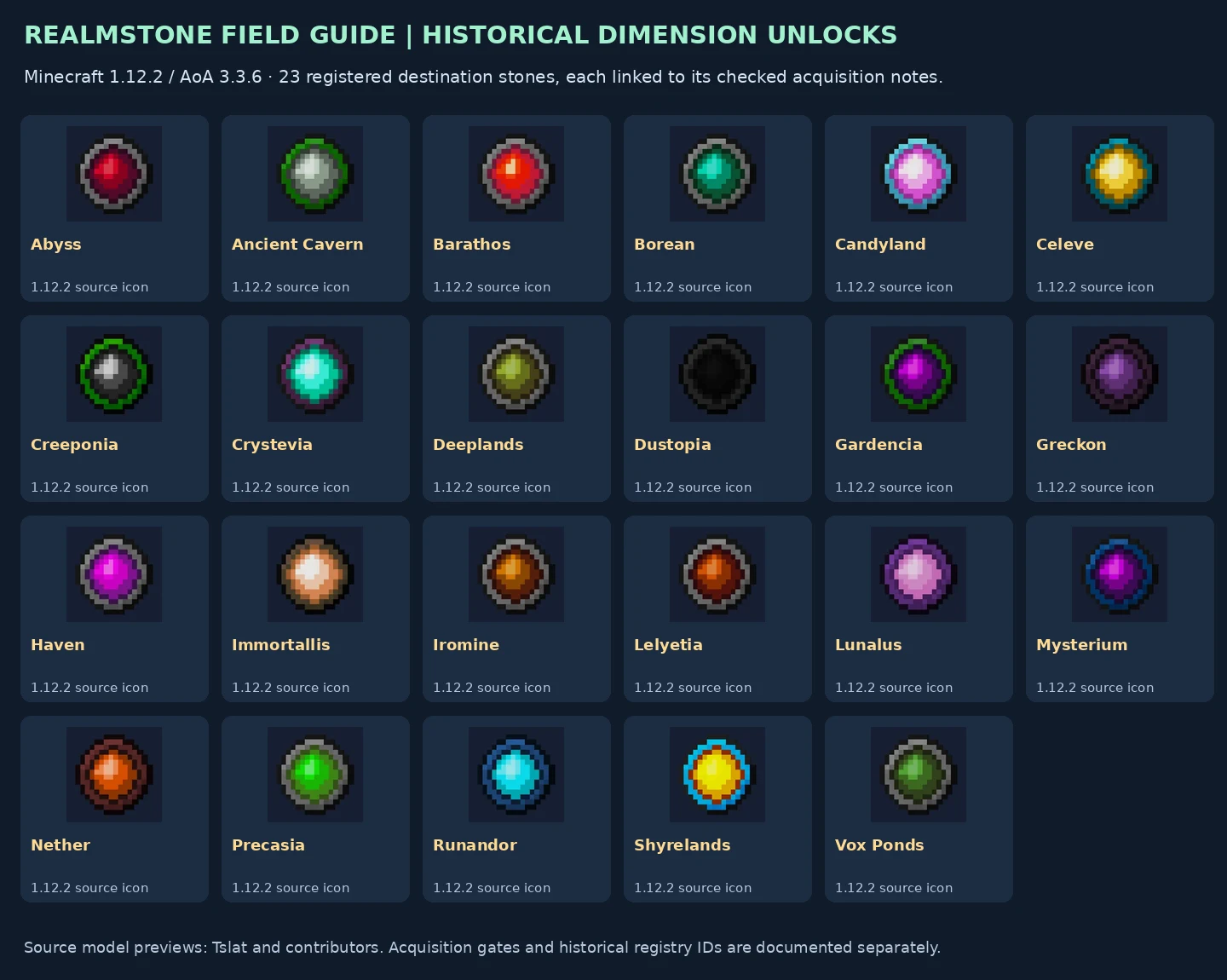Select the Crystevia cyan stone icon
Viewport: 1227px width, 980px height.
tap(315, 374)
